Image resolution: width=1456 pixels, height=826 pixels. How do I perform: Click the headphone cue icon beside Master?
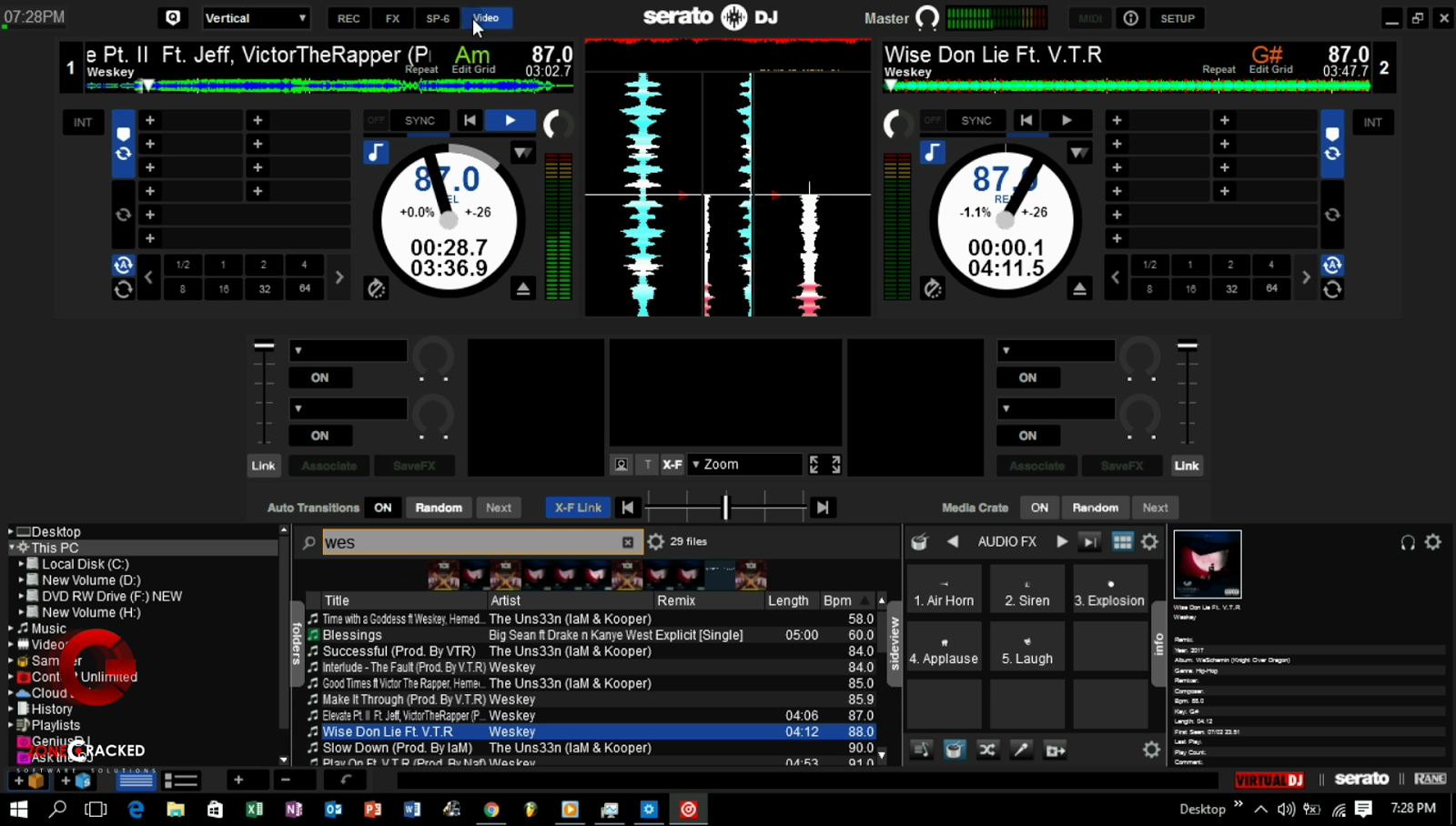pyautogui.click(x=927, y=18)
